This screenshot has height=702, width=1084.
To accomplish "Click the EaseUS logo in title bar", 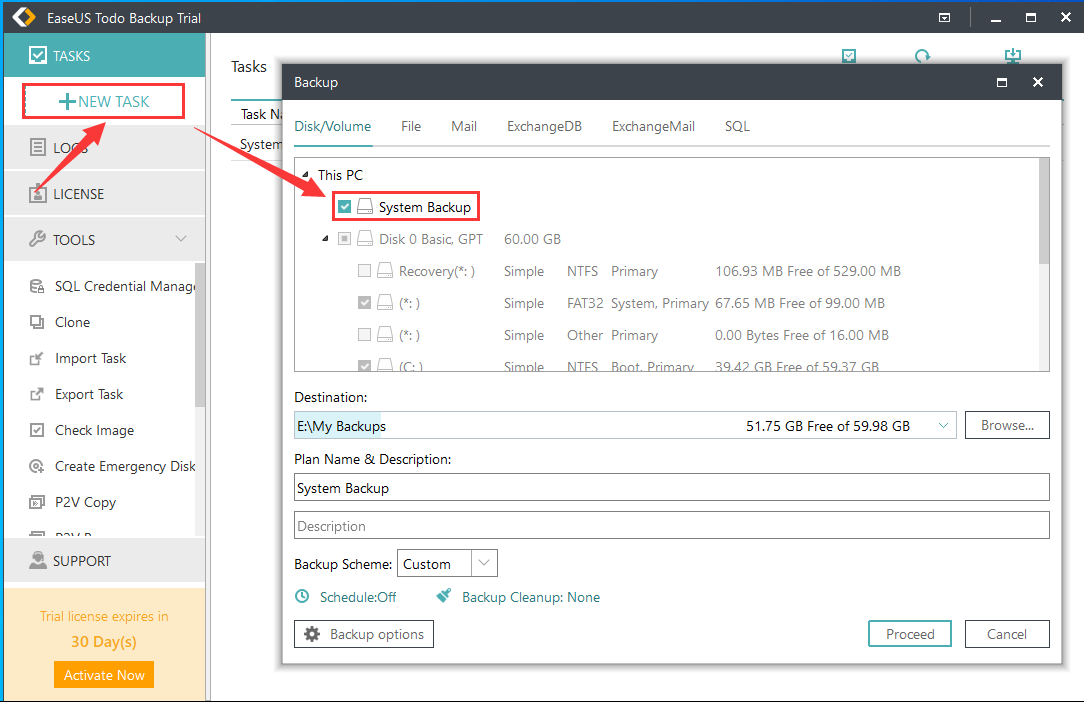I will point(24,17).
